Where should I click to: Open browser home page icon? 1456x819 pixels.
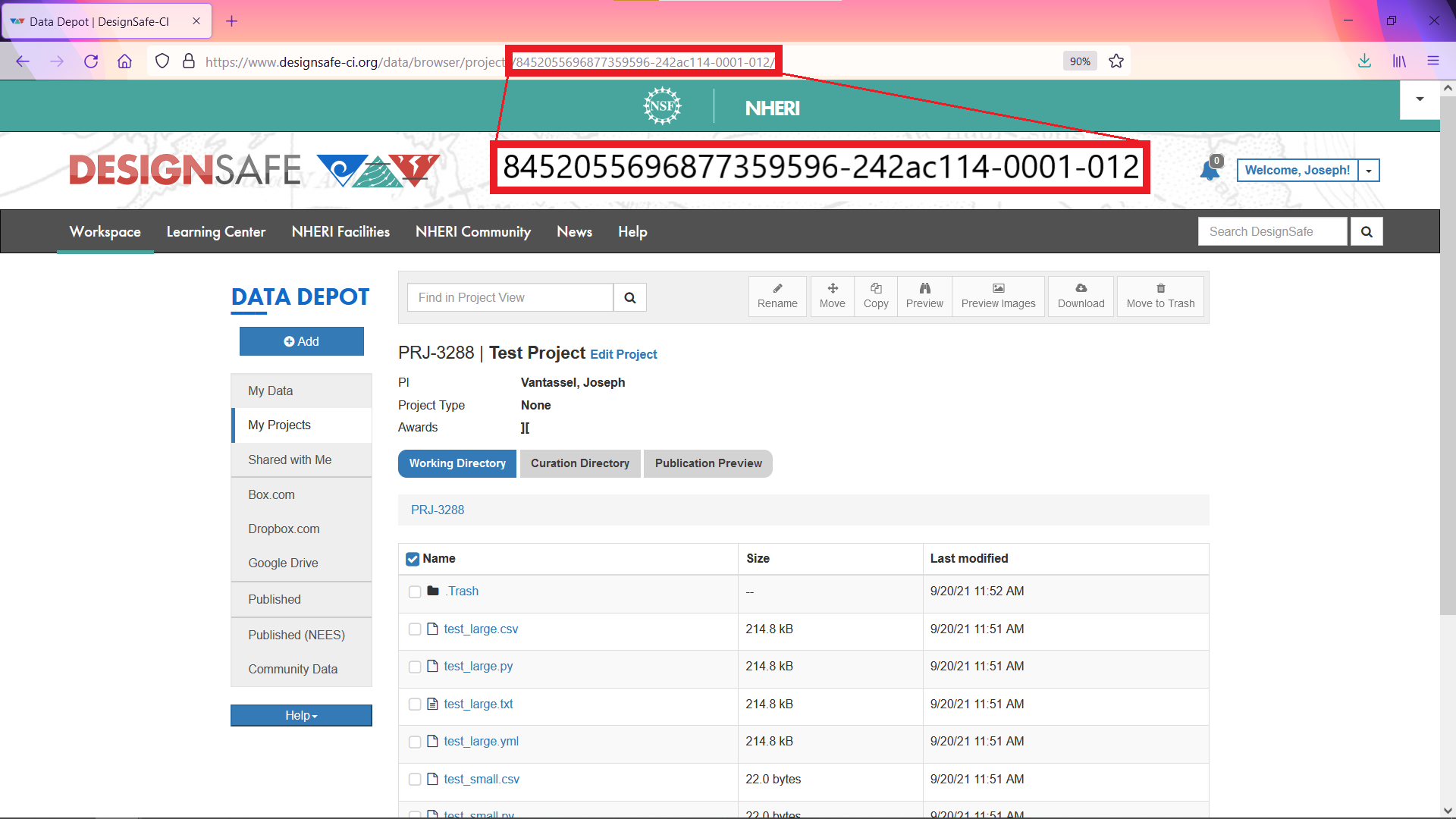(124, 61)
